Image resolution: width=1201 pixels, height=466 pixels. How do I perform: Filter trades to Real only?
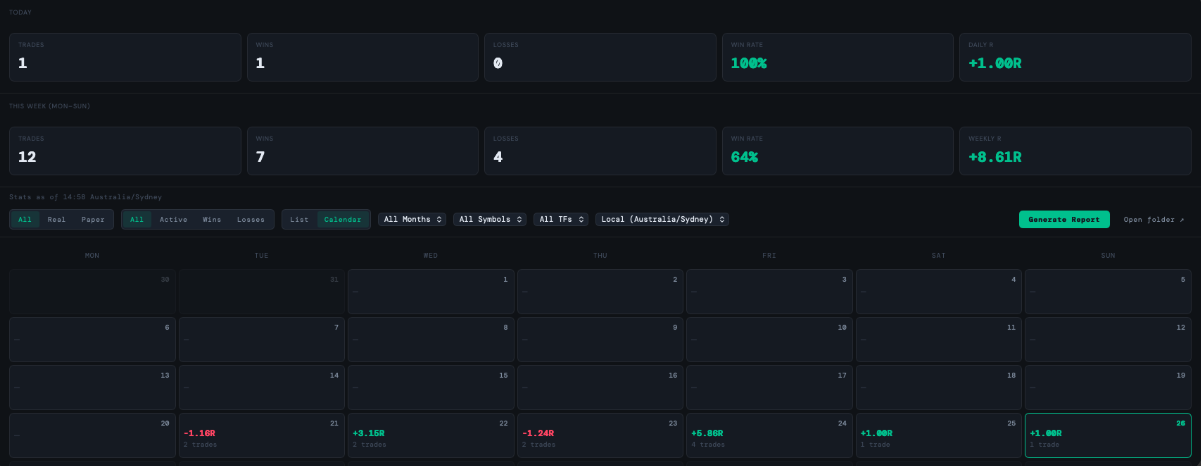[57, 219]
